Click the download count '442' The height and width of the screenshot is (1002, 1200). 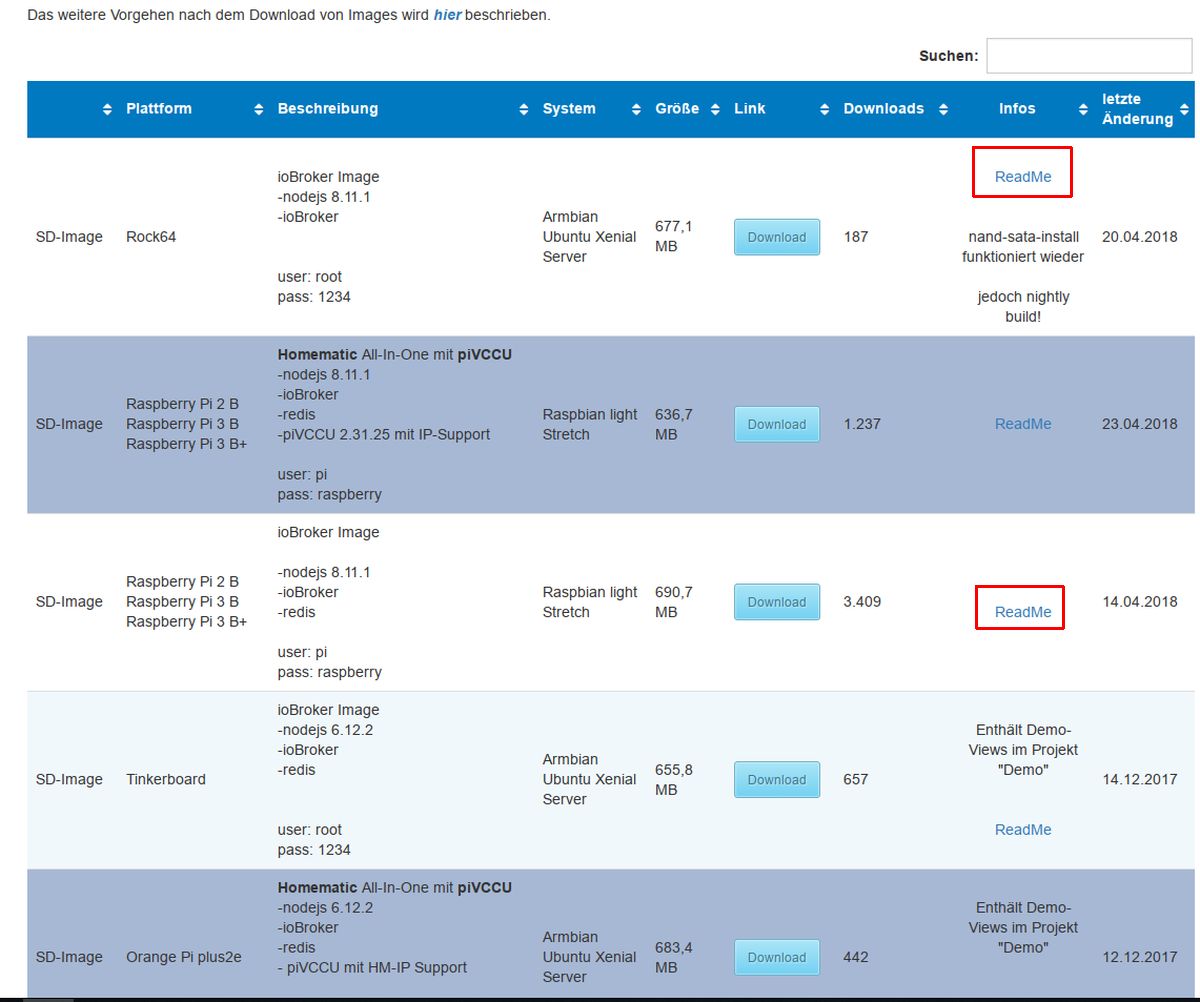click(x=856, y=957)
